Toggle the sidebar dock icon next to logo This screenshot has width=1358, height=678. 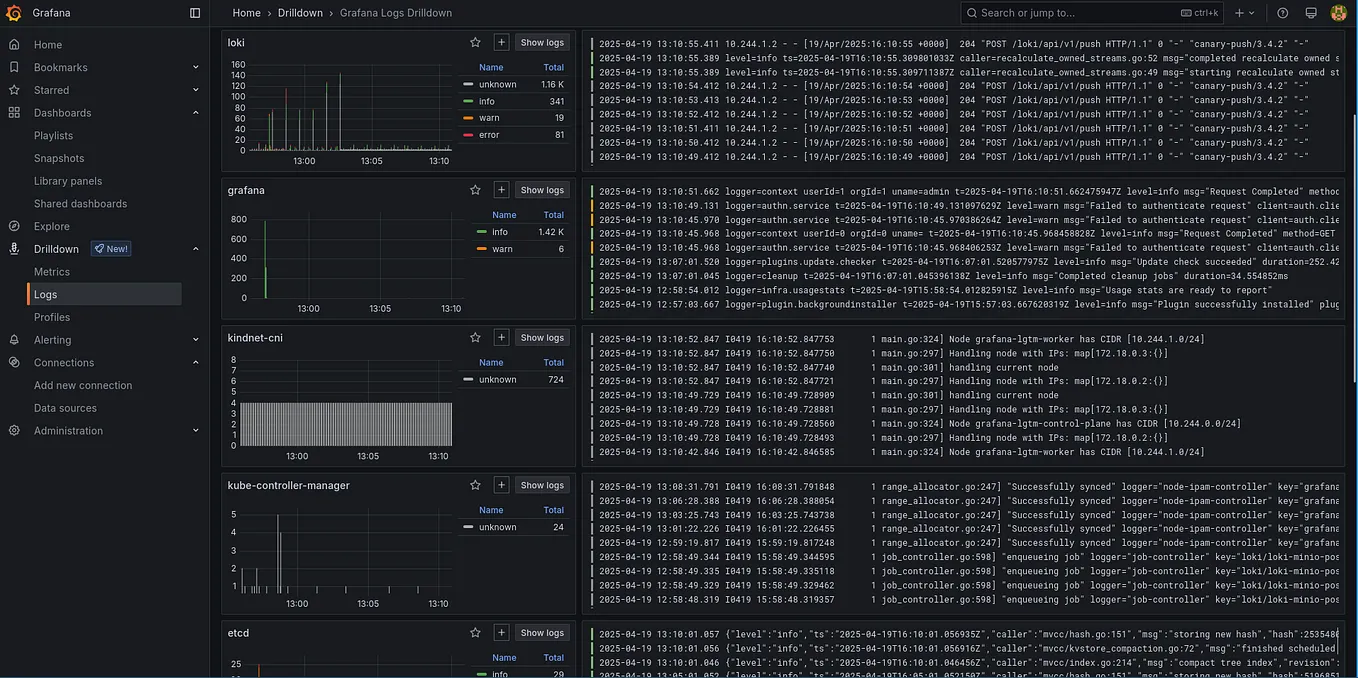[x=191, y=12]
